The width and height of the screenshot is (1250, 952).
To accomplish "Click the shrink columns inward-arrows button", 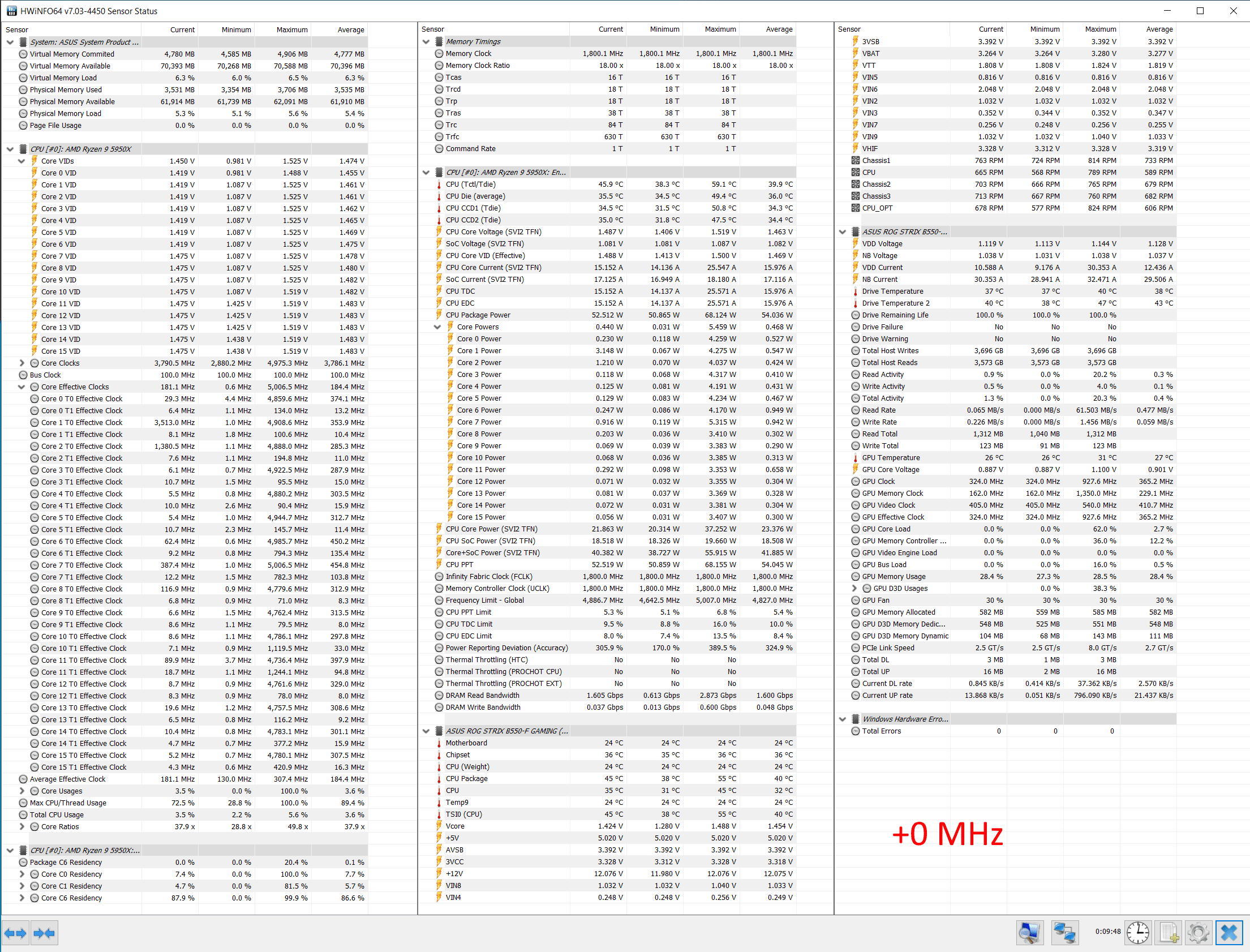I will click(45, 933).
